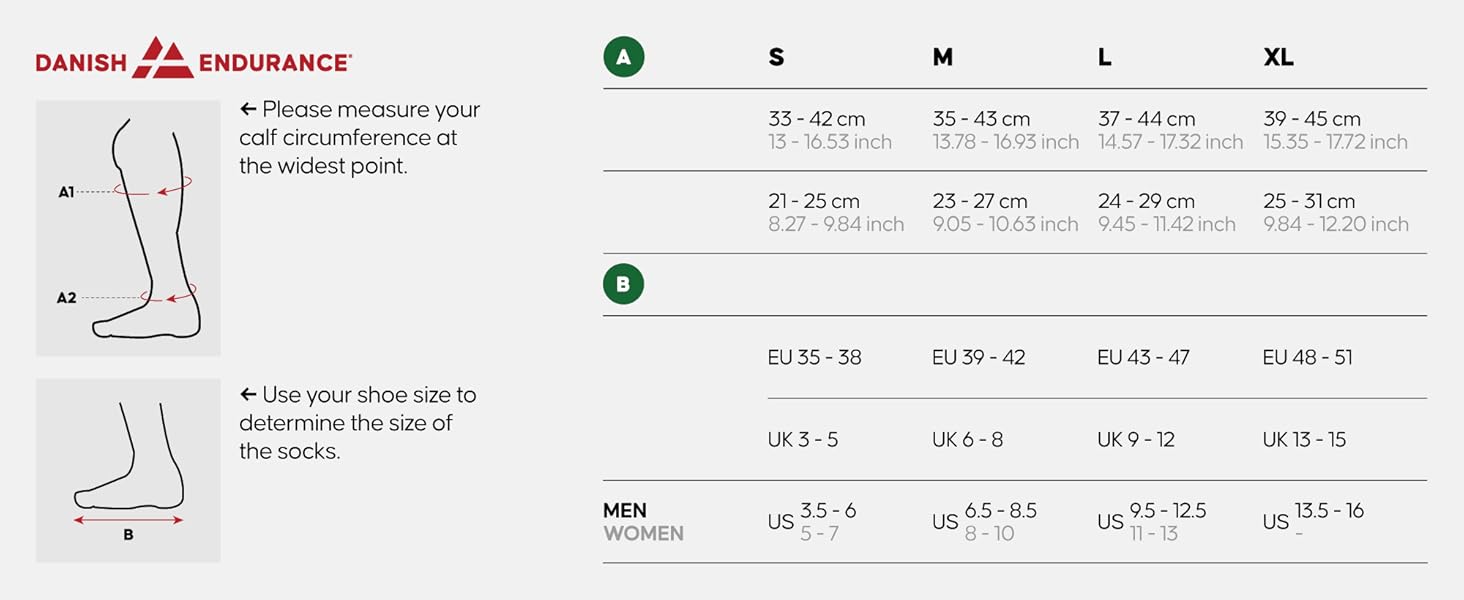Click the red B foot length arrow
This screenshot has height=600, width=1464.
pyautogui.click(x=128, y=520)
